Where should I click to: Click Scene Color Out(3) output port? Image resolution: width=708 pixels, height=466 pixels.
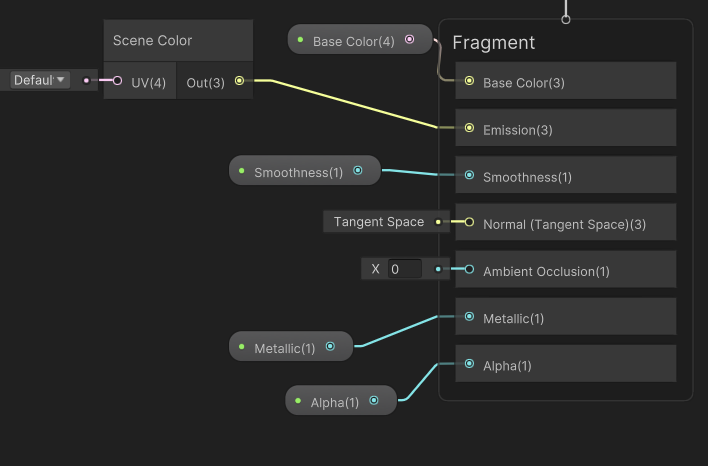point(239,81)
